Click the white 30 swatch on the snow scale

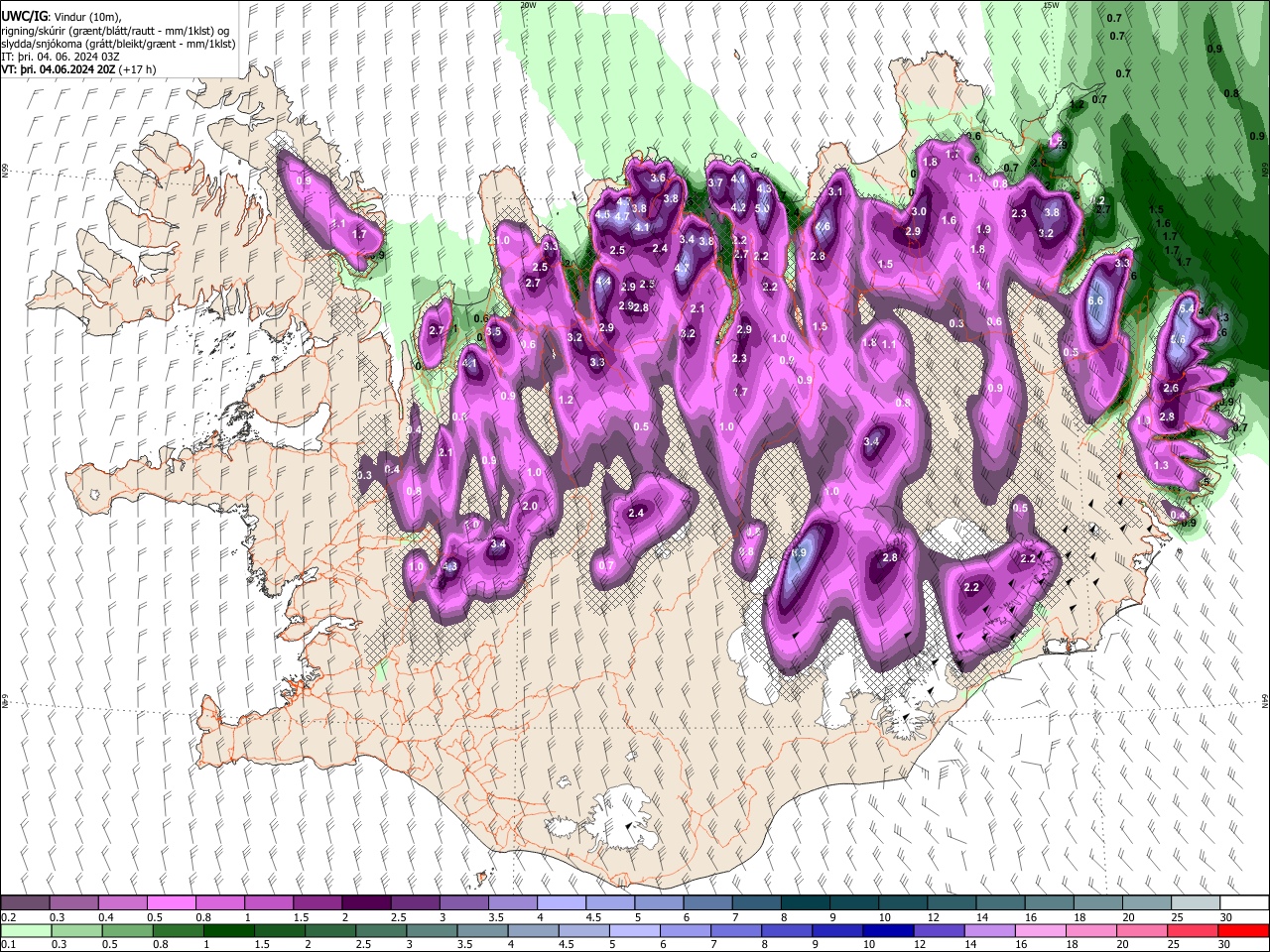pos(1244,903)
